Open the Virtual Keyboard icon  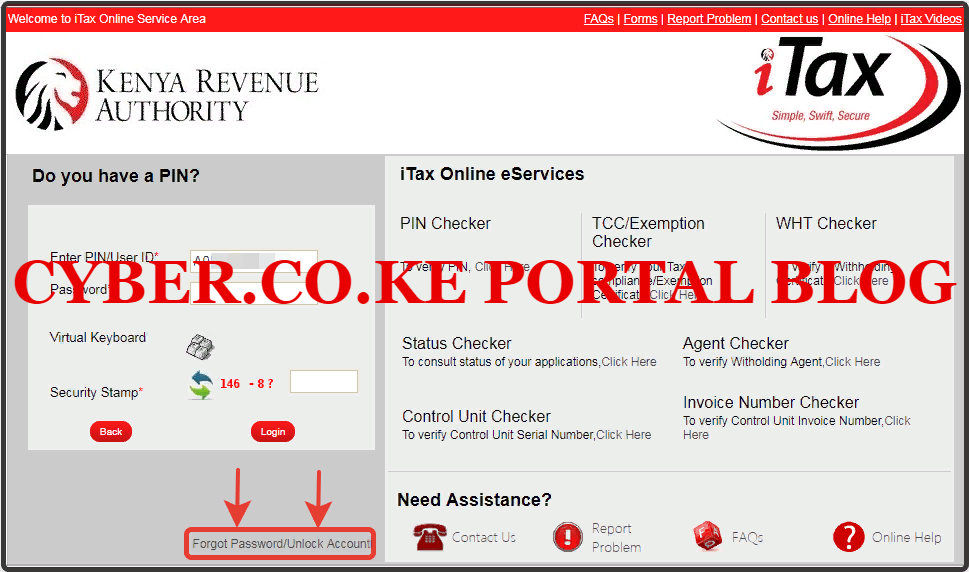pyautogui.click(x=200, y=347)
